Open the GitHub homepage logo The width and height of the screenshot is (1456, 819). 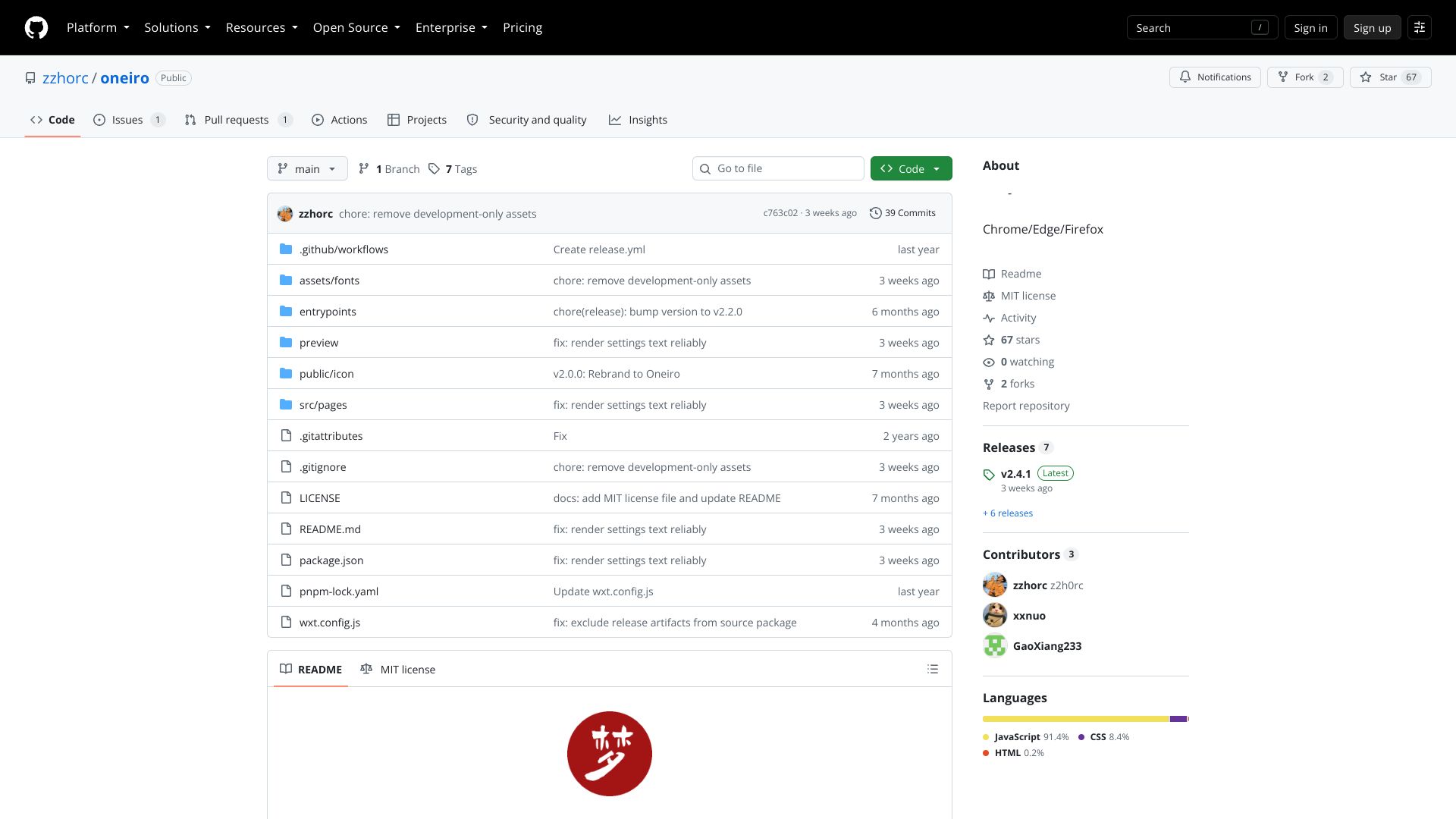coord(36,27)
